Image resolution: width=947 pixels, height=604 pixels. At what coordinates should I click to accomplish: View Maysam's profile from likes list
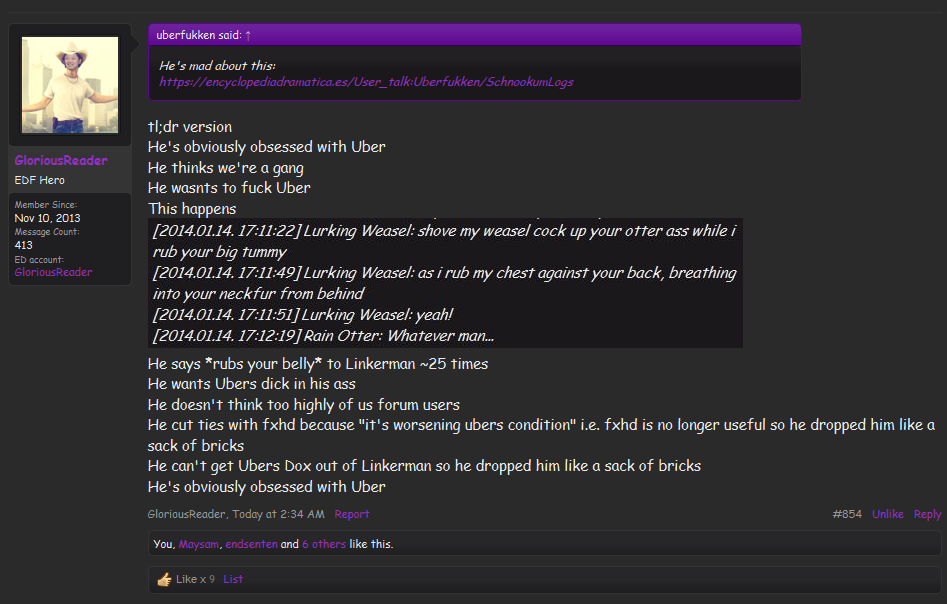(199, 545)
